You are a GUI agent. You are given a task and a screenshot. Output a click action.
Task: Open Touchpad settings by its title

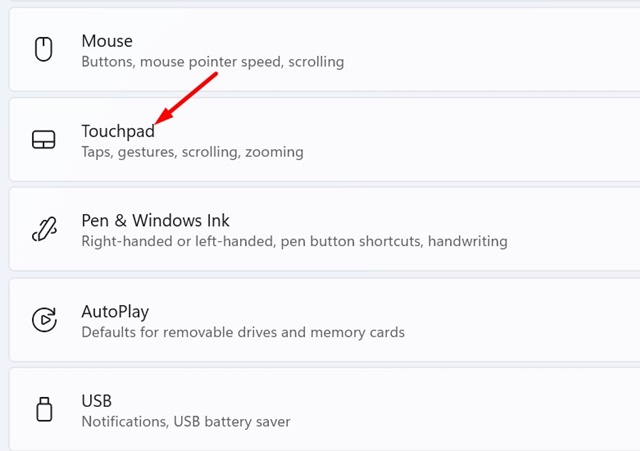(x=118, y=131)
